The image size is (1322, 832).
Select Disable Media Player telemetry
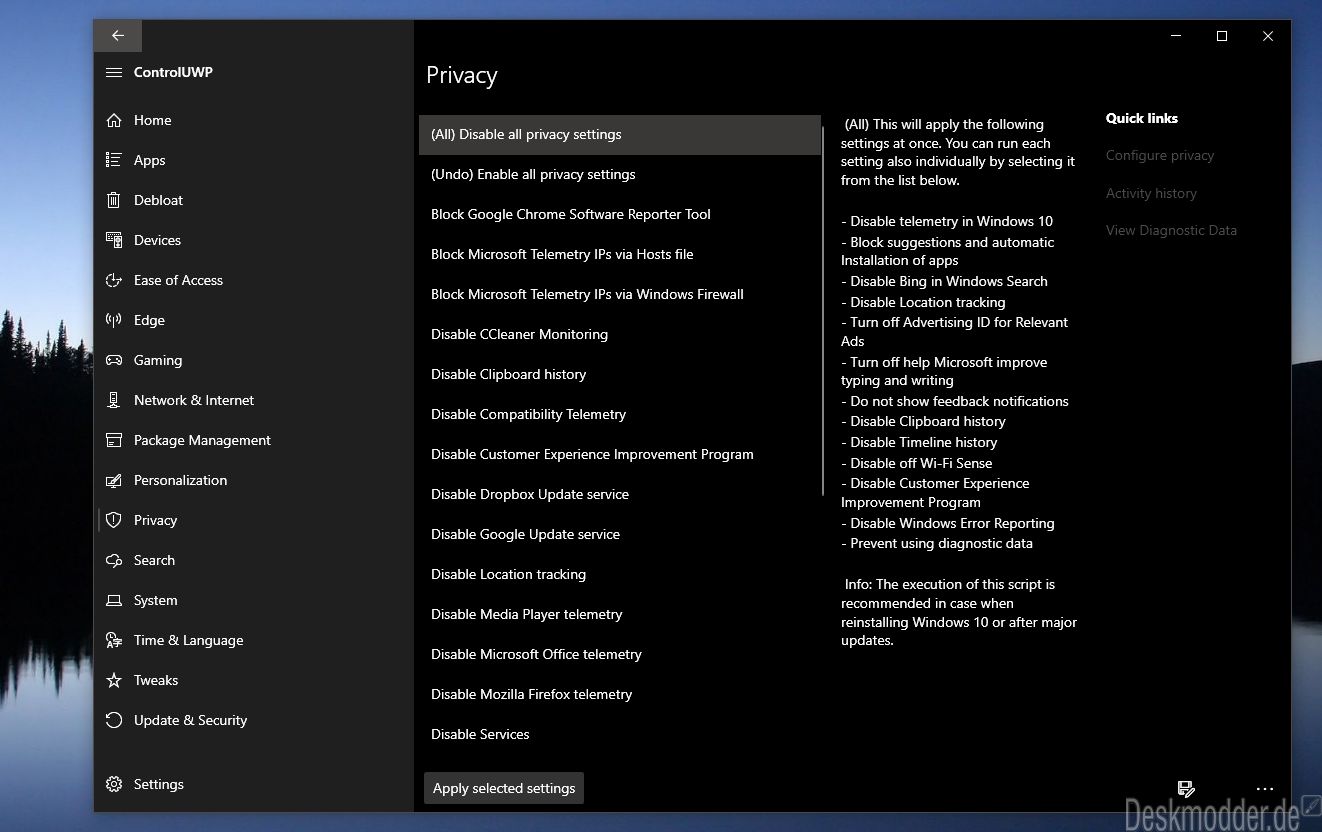[x=620, y=614]
